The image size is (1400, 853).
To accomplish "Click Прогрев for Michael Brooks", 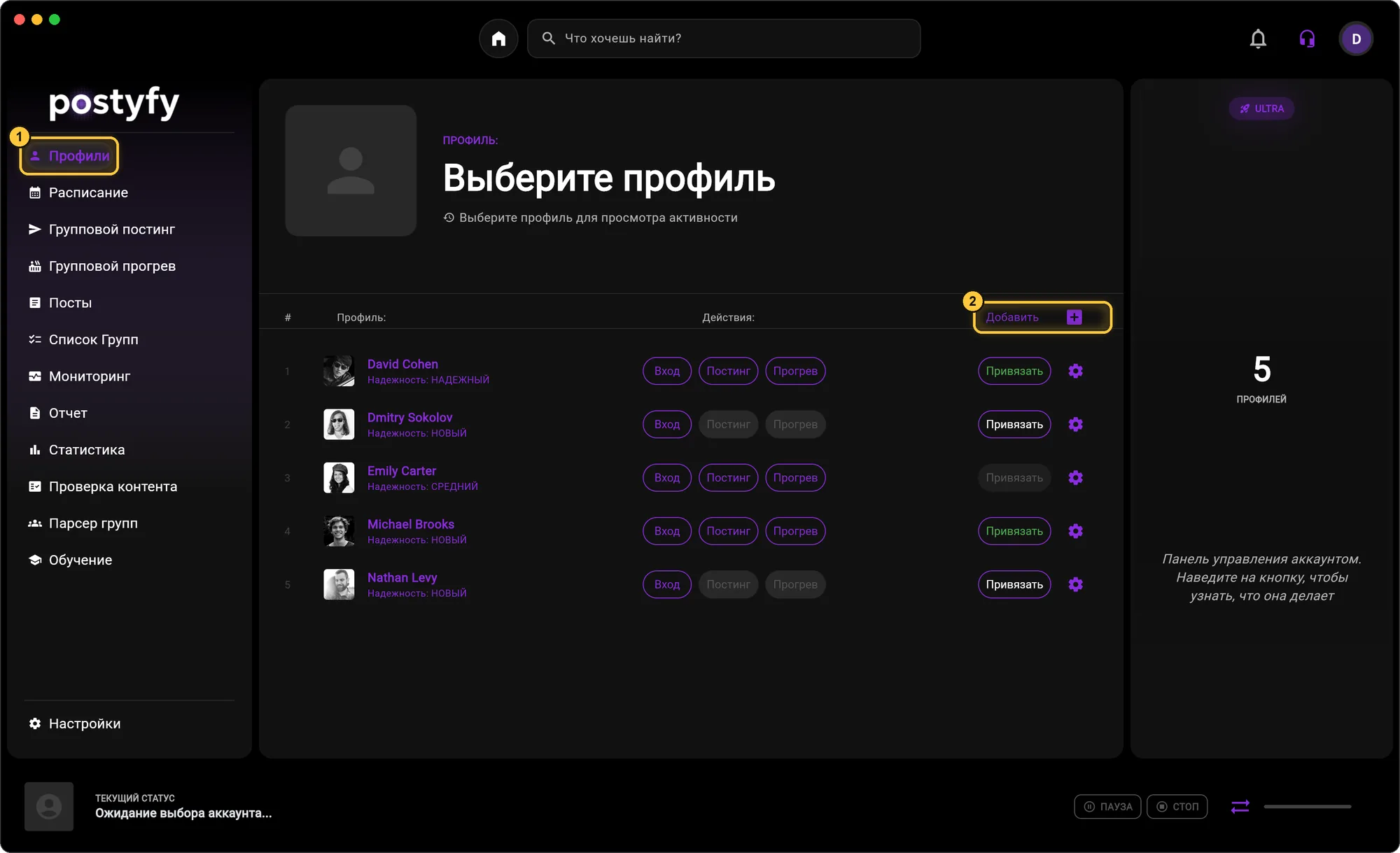I will (x=795, y=531).
